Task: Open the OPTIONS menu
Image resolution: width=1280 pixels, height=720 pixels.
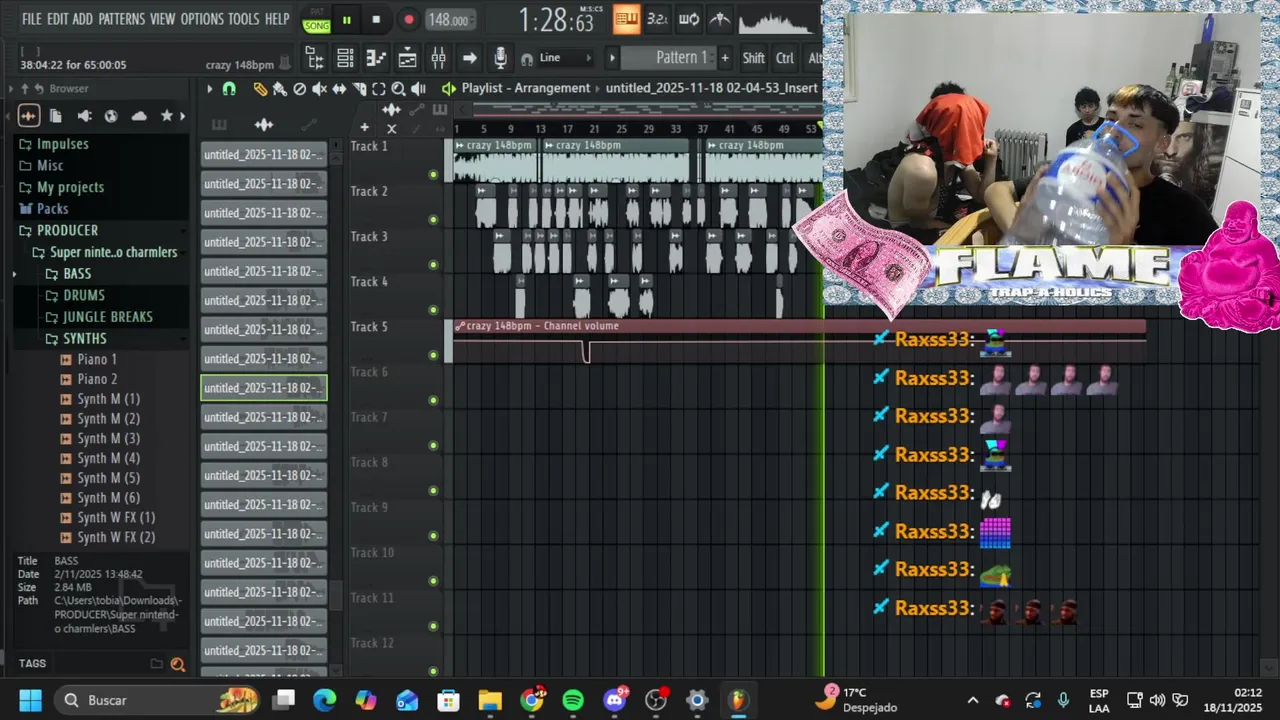Action: click(202, 19)
